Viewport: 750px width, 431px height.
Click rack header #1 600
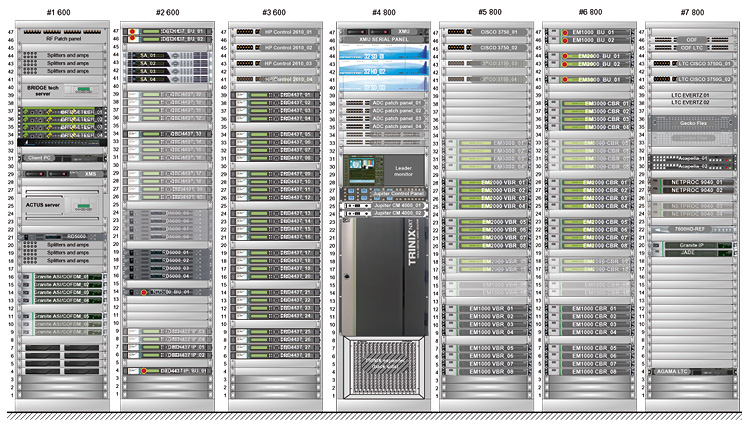(x=58, y=12)
